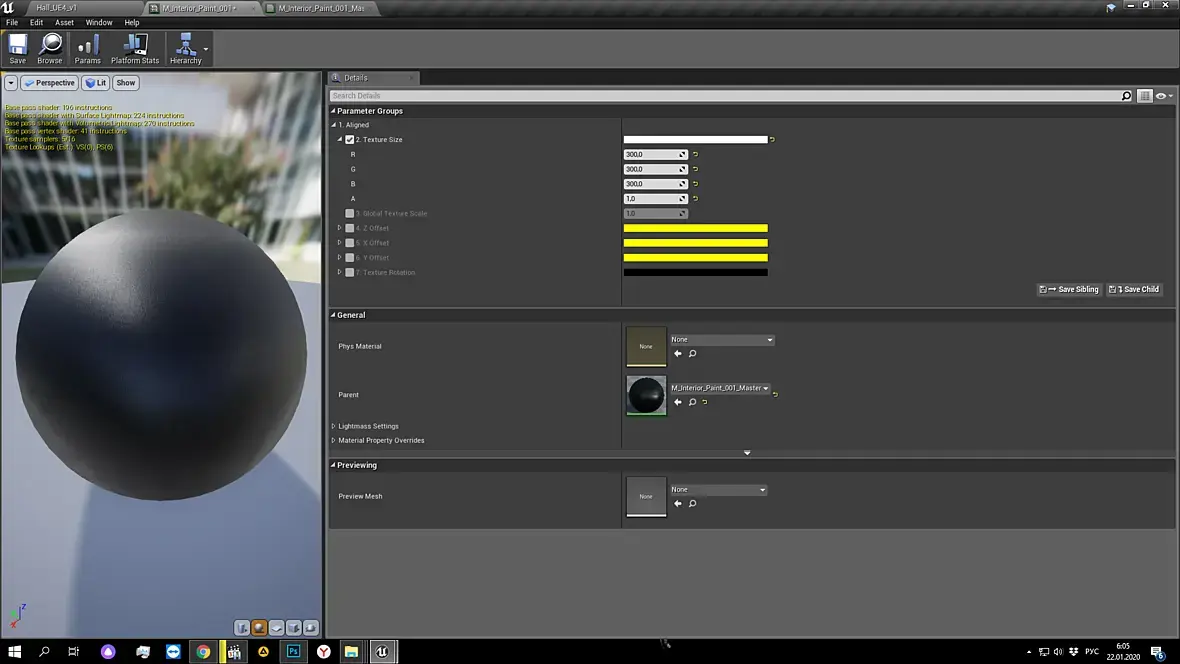1180x664 pixels.
Task: Open the Preview Mesh None dropdown
Action: (718, 489)
